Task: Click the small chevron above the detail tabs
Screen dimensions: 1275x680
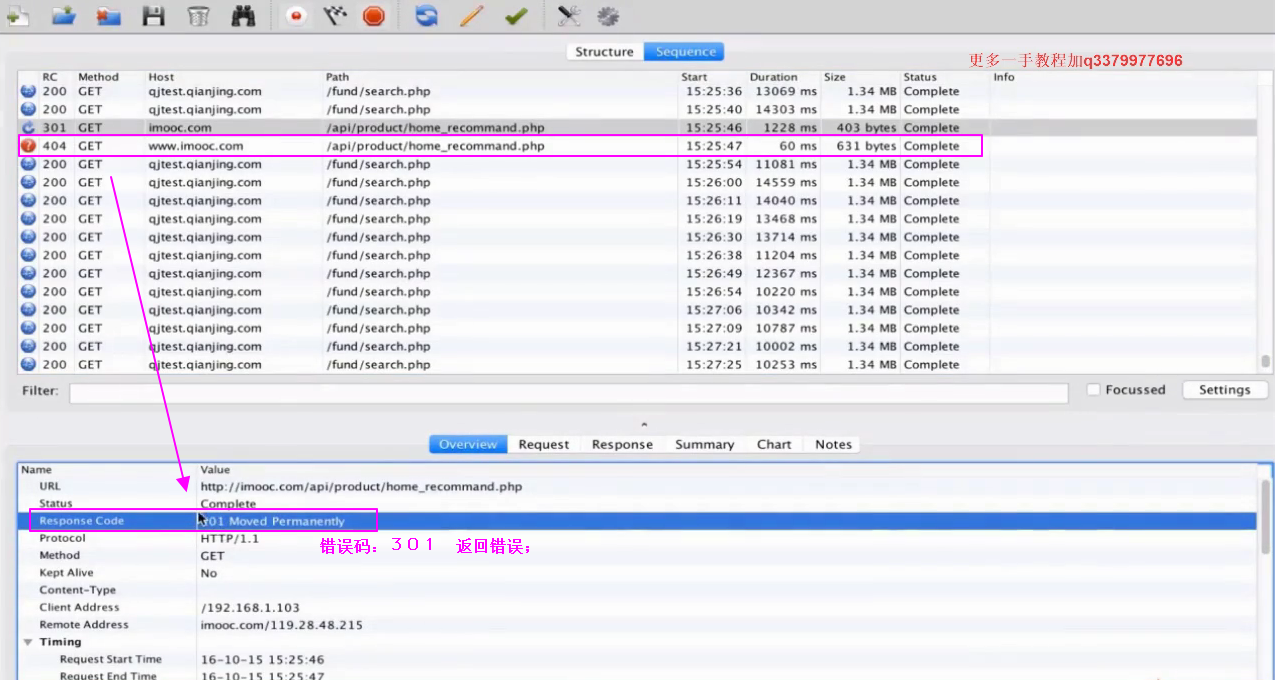Action: click(x=644, y=425)
